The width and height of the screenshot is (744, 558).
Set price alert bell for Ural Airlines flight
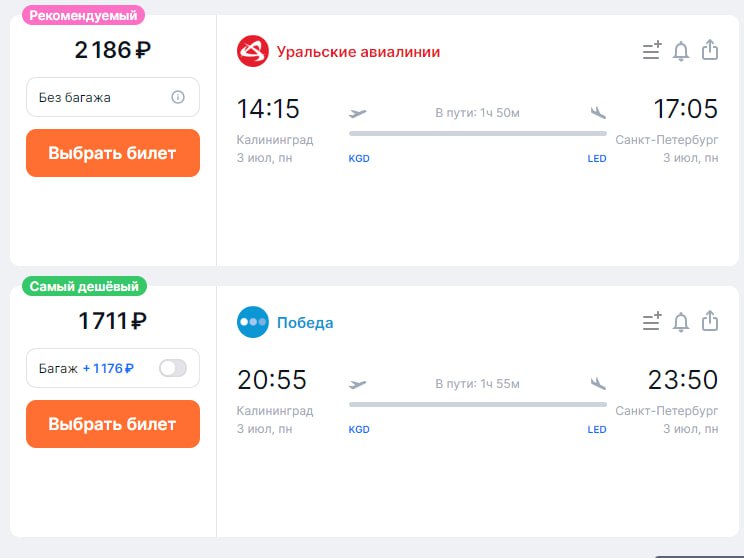(681, 51)
